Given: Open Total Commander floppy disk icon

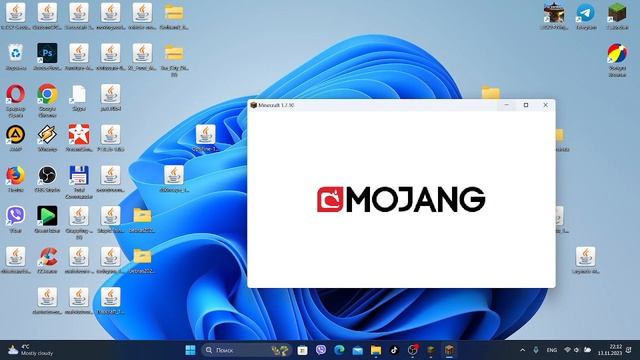Looking at the screenshot, I should click(79, 176).
